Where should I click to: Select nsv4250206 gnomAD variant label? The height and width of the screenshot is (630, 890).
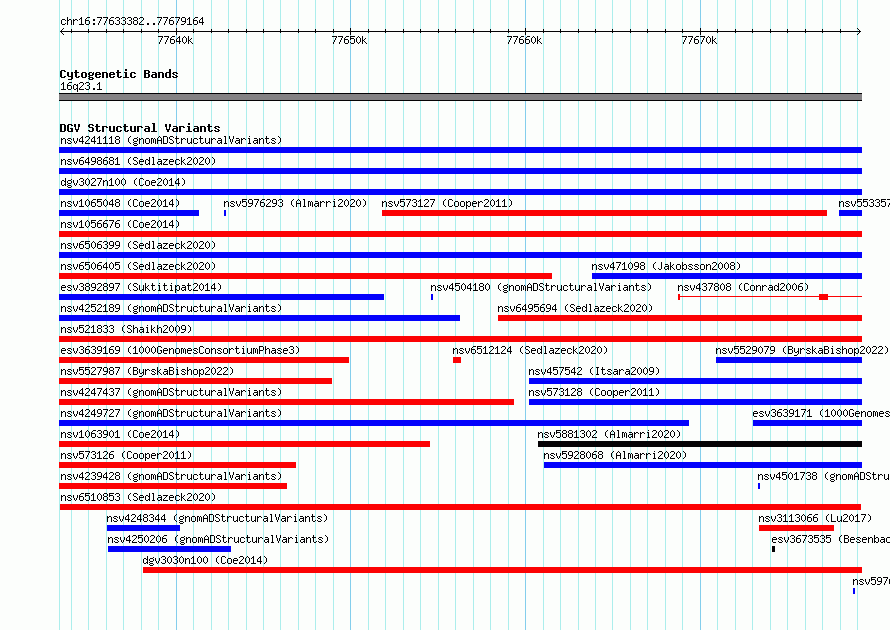218,539
